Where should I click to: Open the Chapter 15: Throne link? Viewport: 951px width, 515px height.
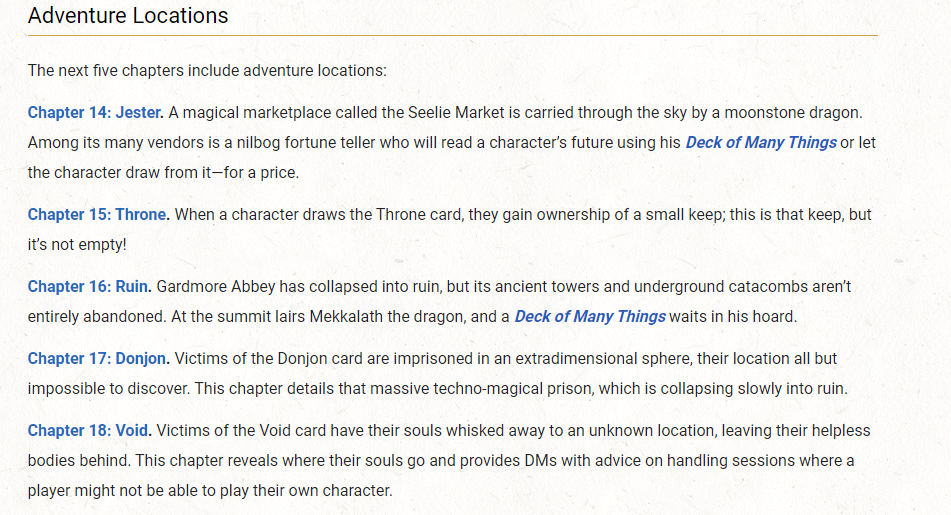click(98, 214)
